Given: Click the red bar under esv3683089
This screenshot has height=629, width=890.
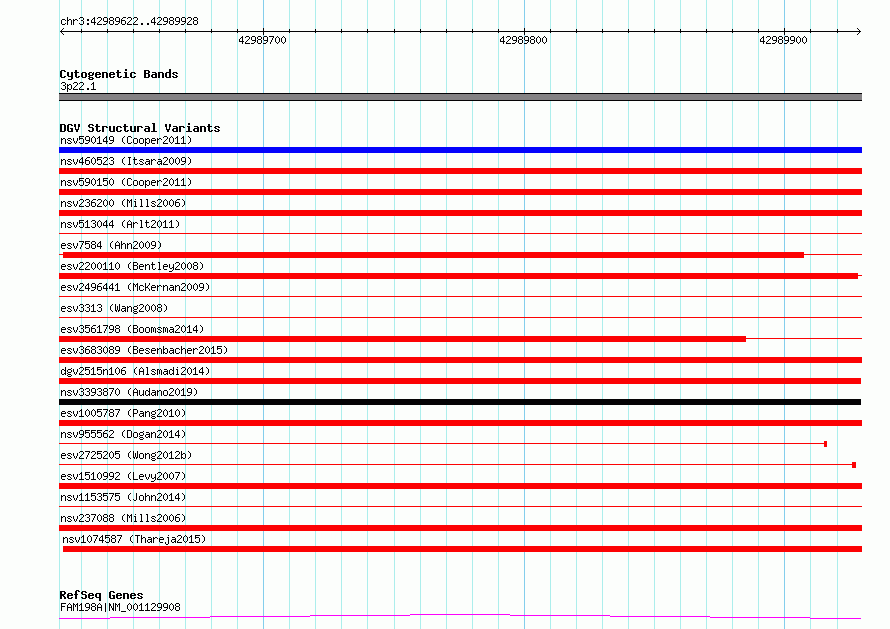Looking at the screenshot, I should pyautogui.click(x=460, y=360).
